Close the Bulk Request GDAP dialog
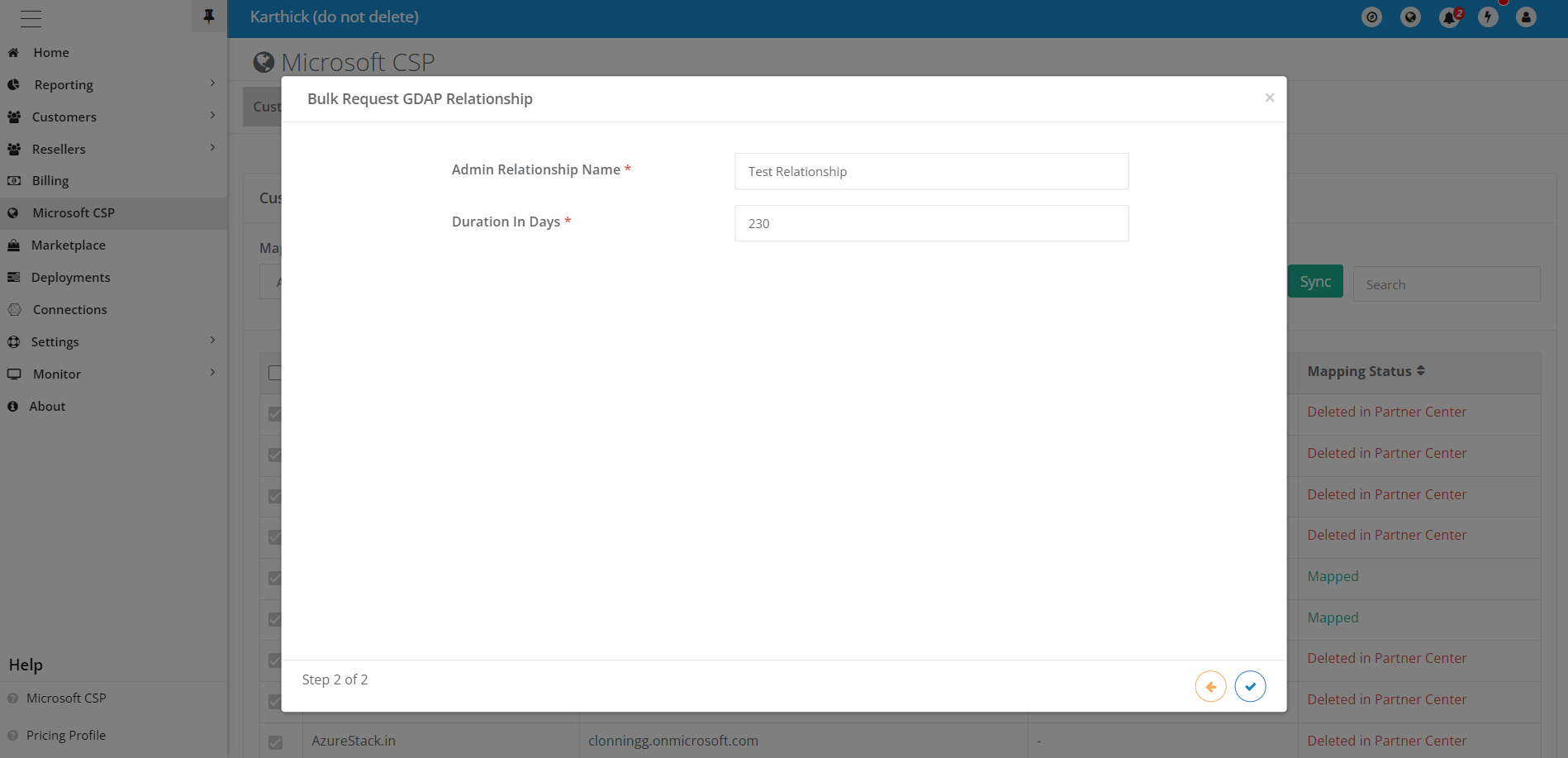Image resolution: width=1568 pixels, height=758 pixels. [1269, 98]
